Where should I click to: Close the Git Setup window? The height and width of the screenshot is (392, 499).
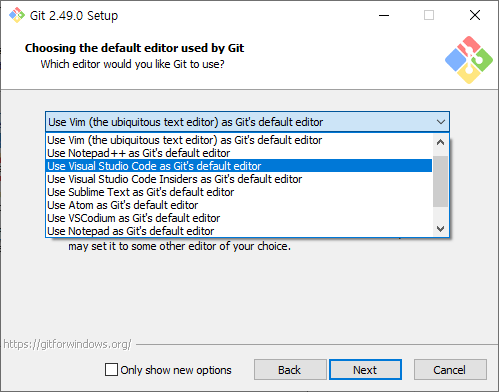475,15
